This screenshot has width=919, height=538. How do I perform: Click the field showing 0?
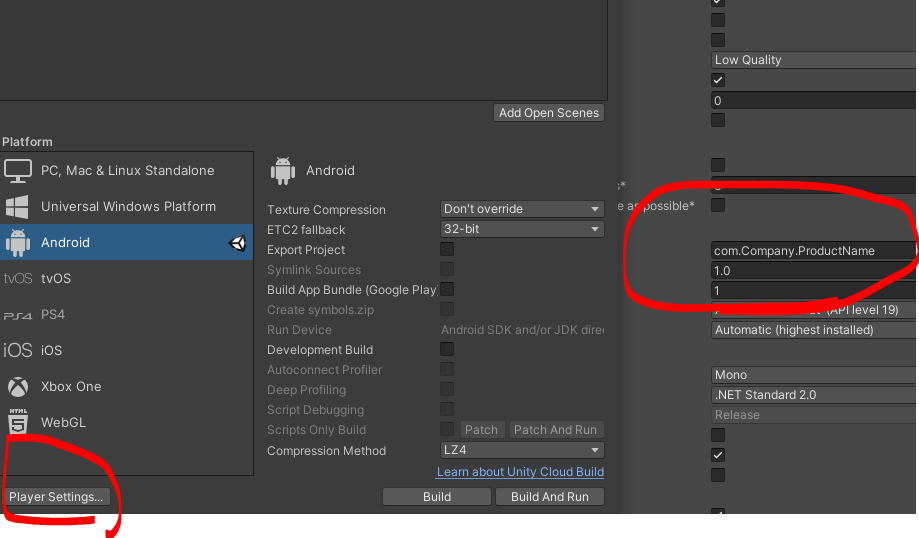pyautogui.click(x=814, y=100)
